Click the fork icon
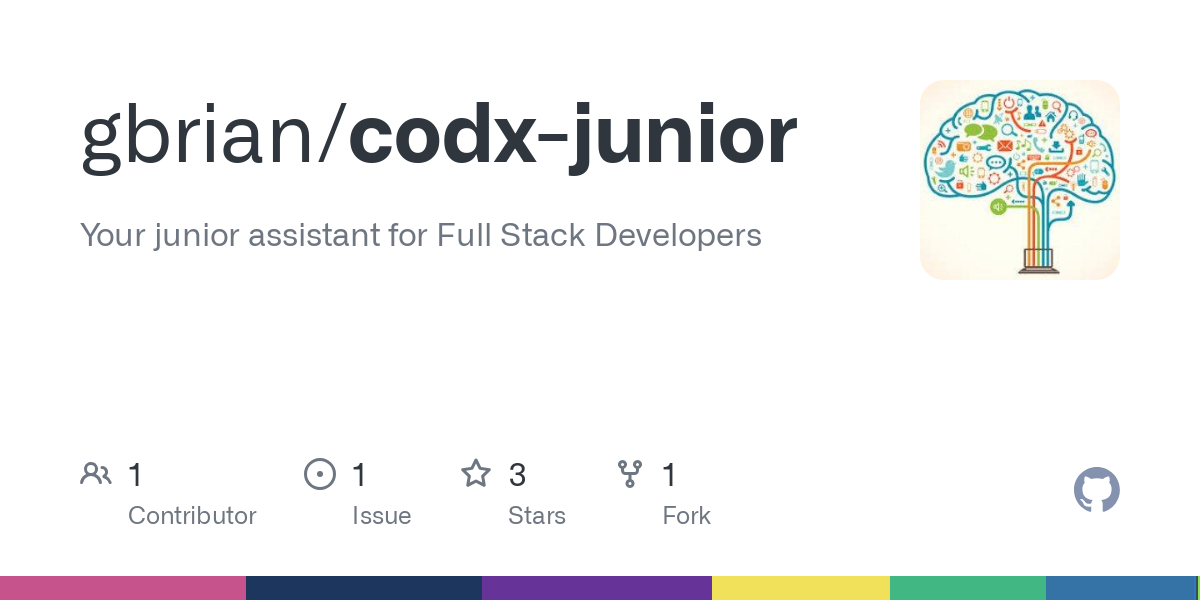Viewport: 1200px width, 600px height. tap(630, 474)
